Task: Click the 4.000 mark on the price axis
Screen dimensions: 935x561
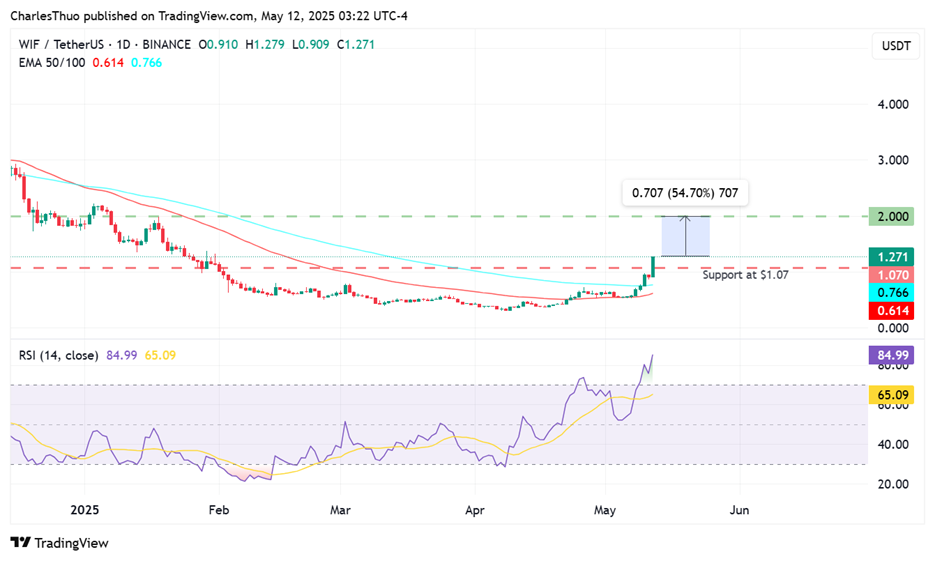Action: [x=892, y=104]
